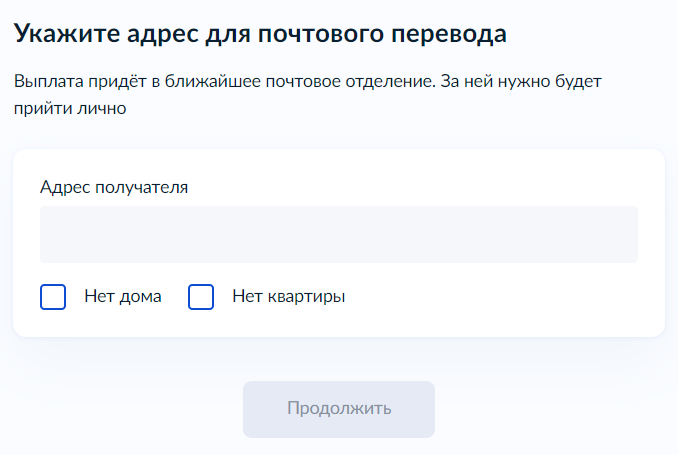Click the sentence За ней нужно будет
This screenshot has width=678, height=455.
click(521, 81)
